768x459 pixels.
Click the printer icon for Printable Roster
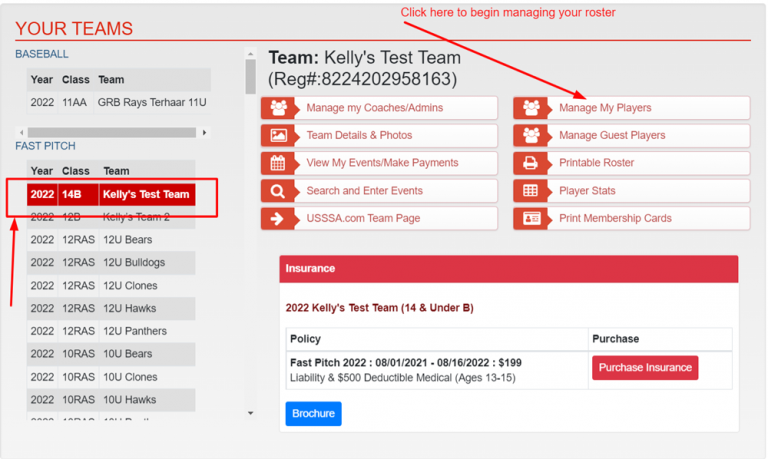click(531, 163)
